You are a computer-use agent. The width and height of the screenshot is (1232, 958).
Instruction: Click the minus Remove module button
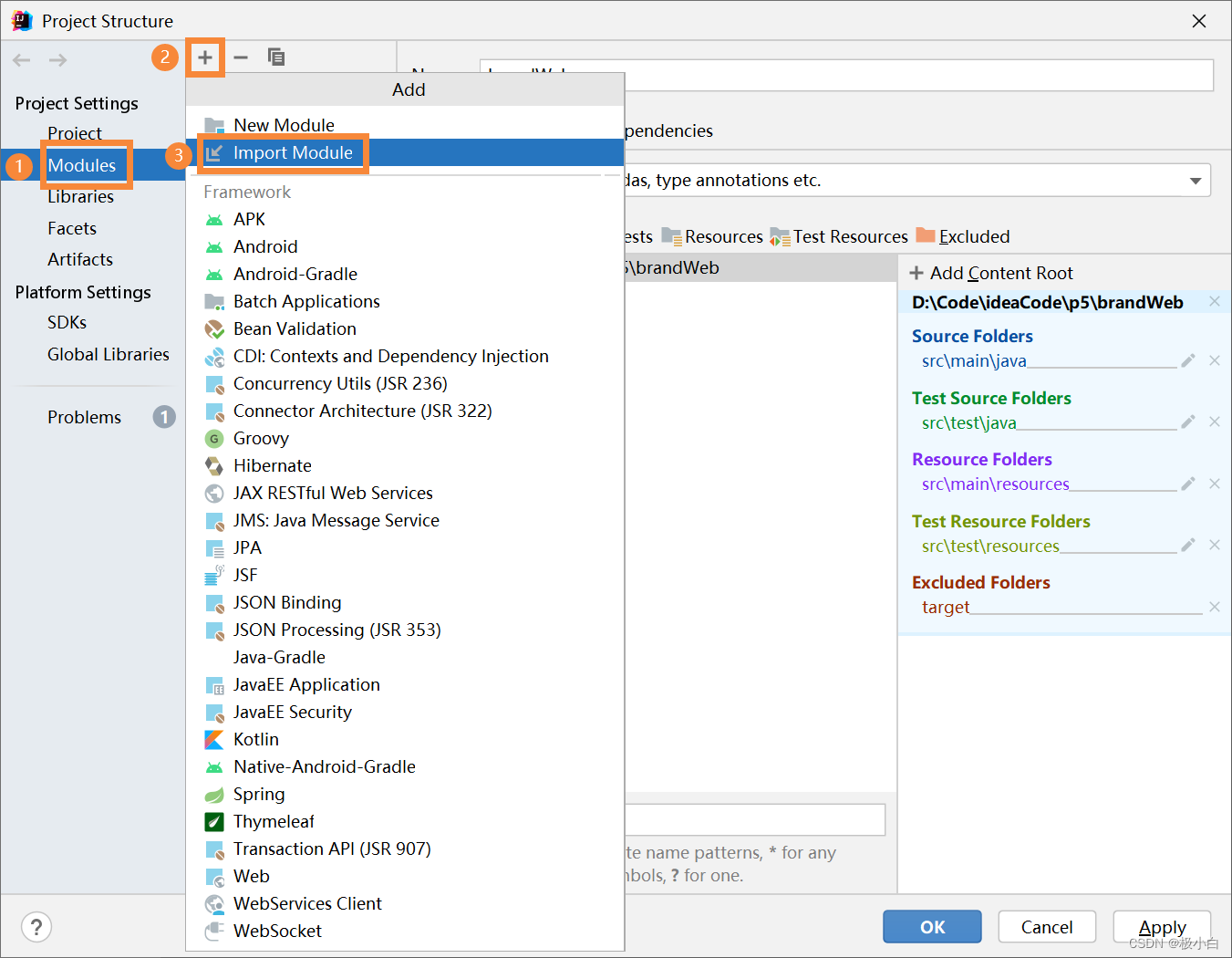[x=241, y=57]
